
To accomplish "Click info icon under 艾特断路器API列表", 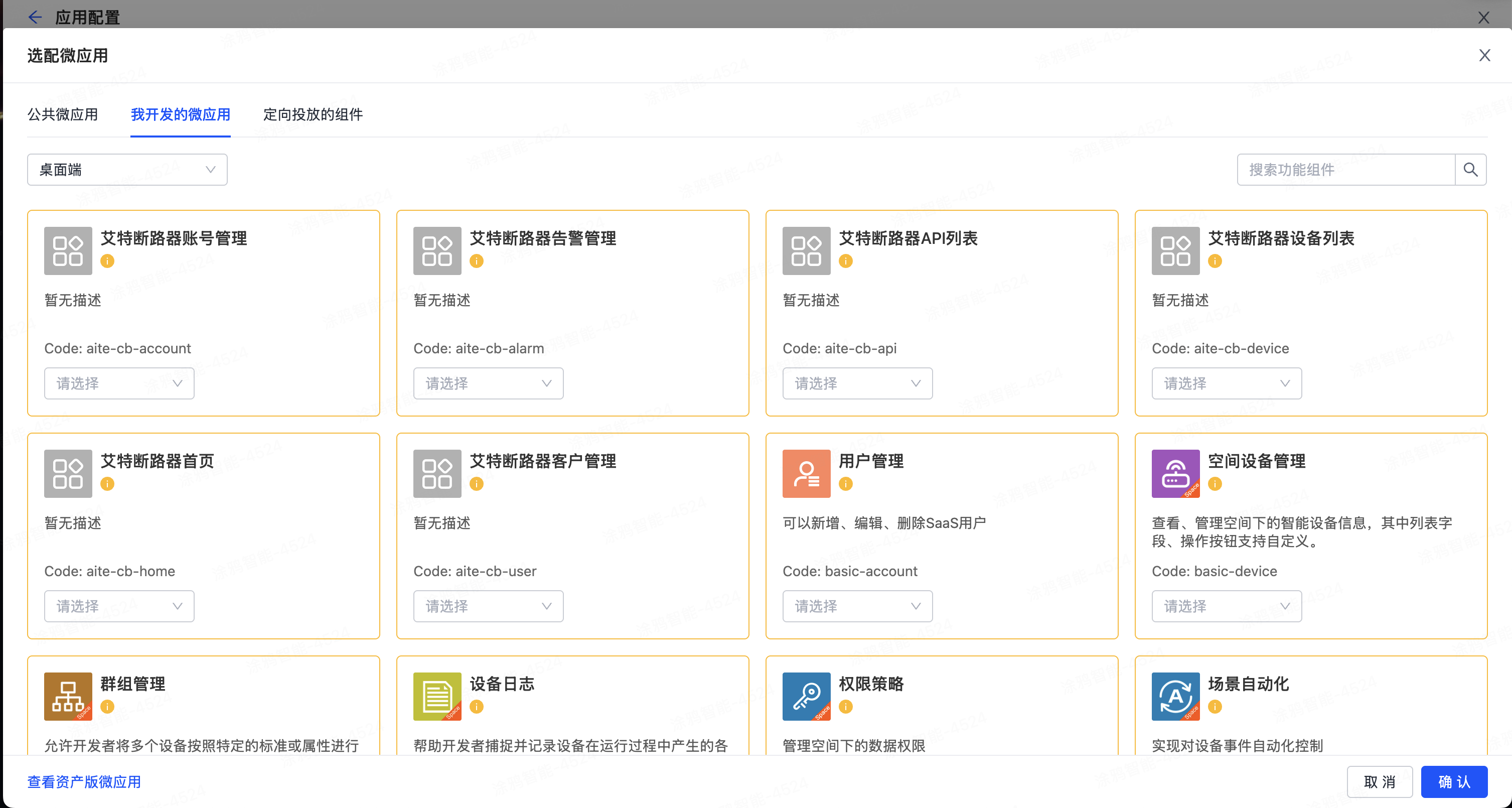I will (x=845, y=261).
